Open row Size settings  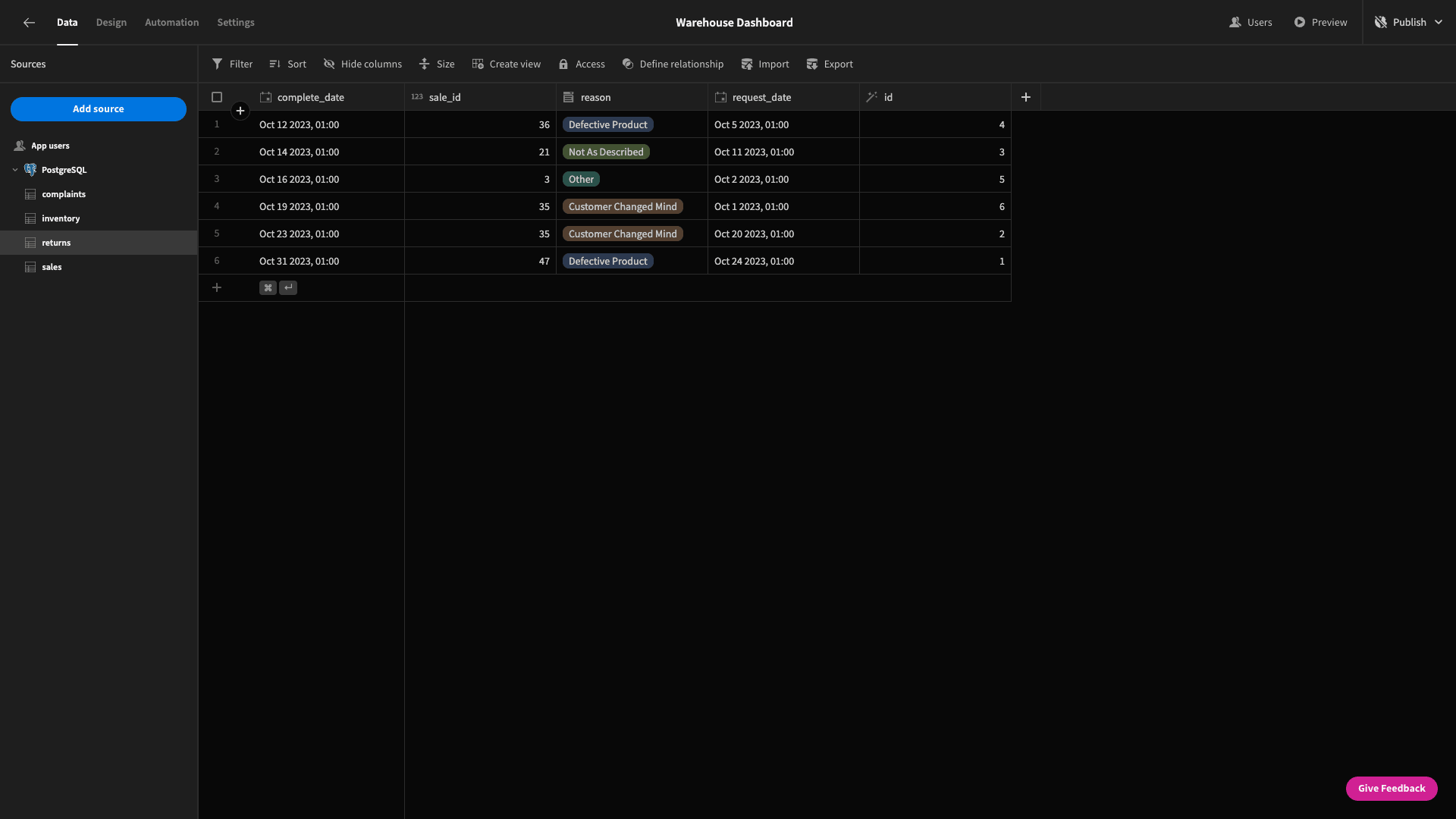437,64
